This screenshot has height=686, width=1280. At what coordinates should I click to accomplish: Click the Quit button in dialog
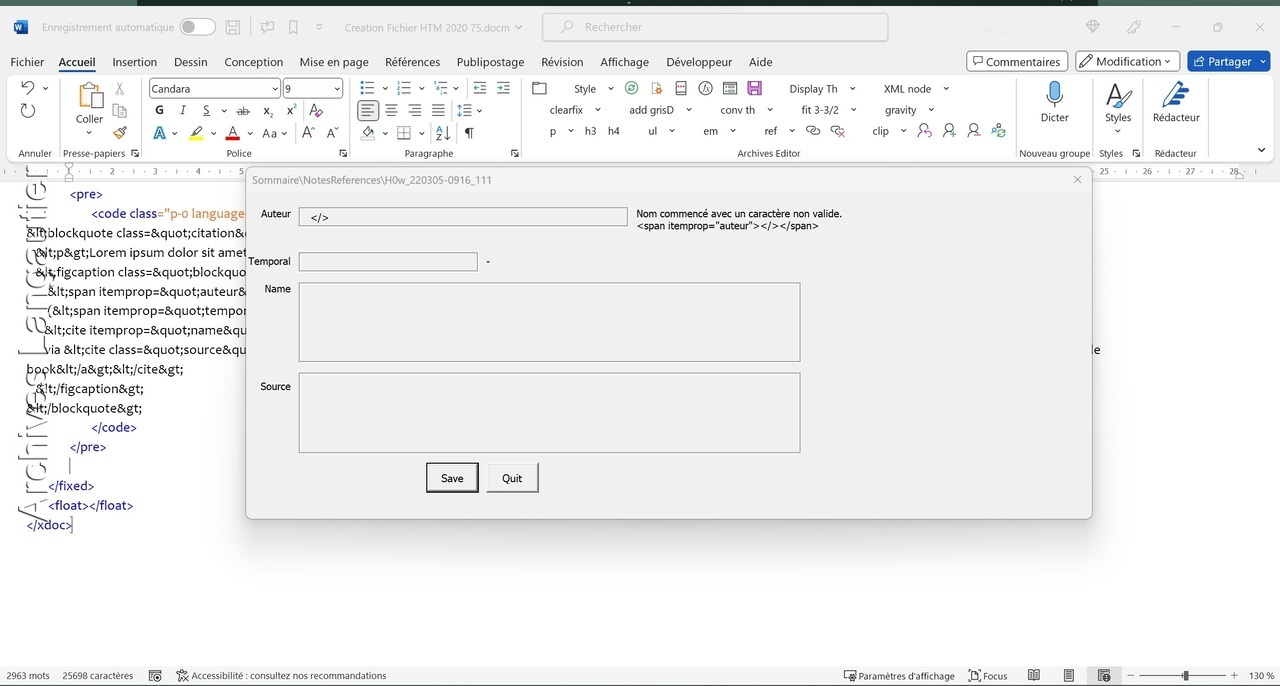point(512,478)
